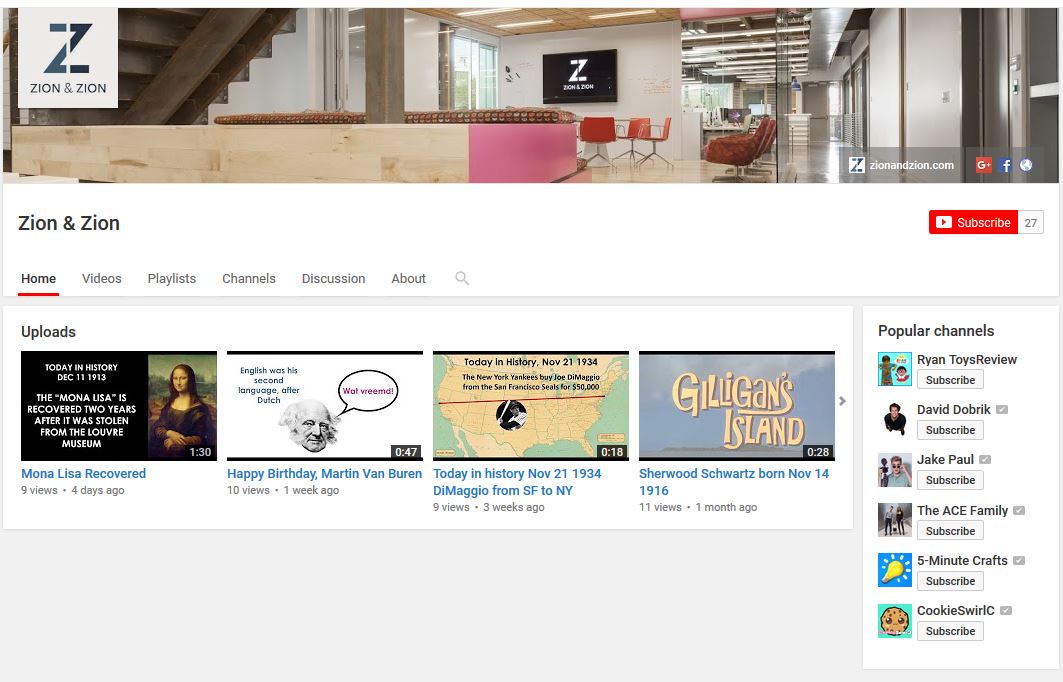Switch to the Videos tab
Screen dimensions: 1063x682
[x=101, y=278]
